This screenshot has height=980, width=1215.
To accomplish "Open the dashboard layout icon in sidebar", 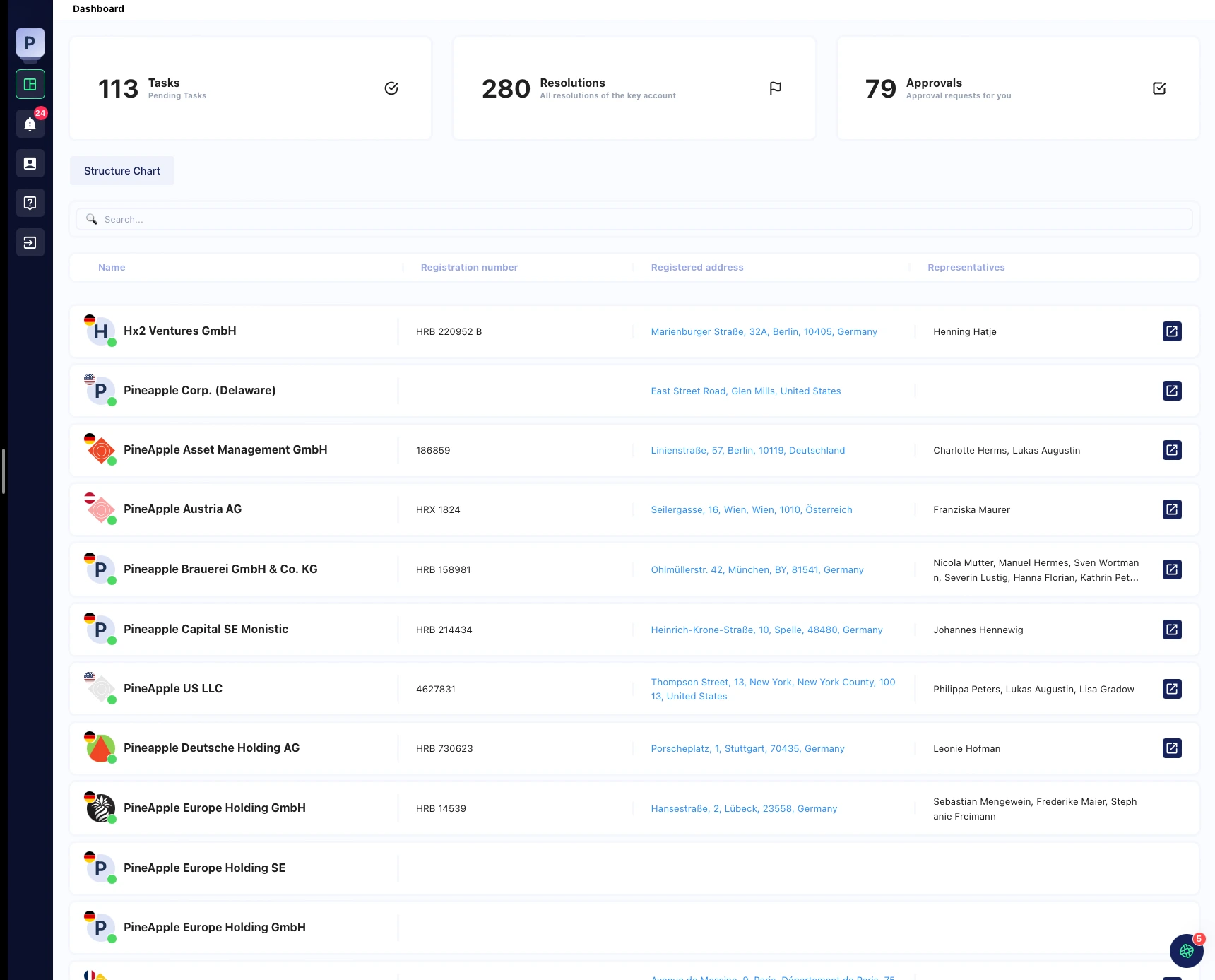I will 30,84.
